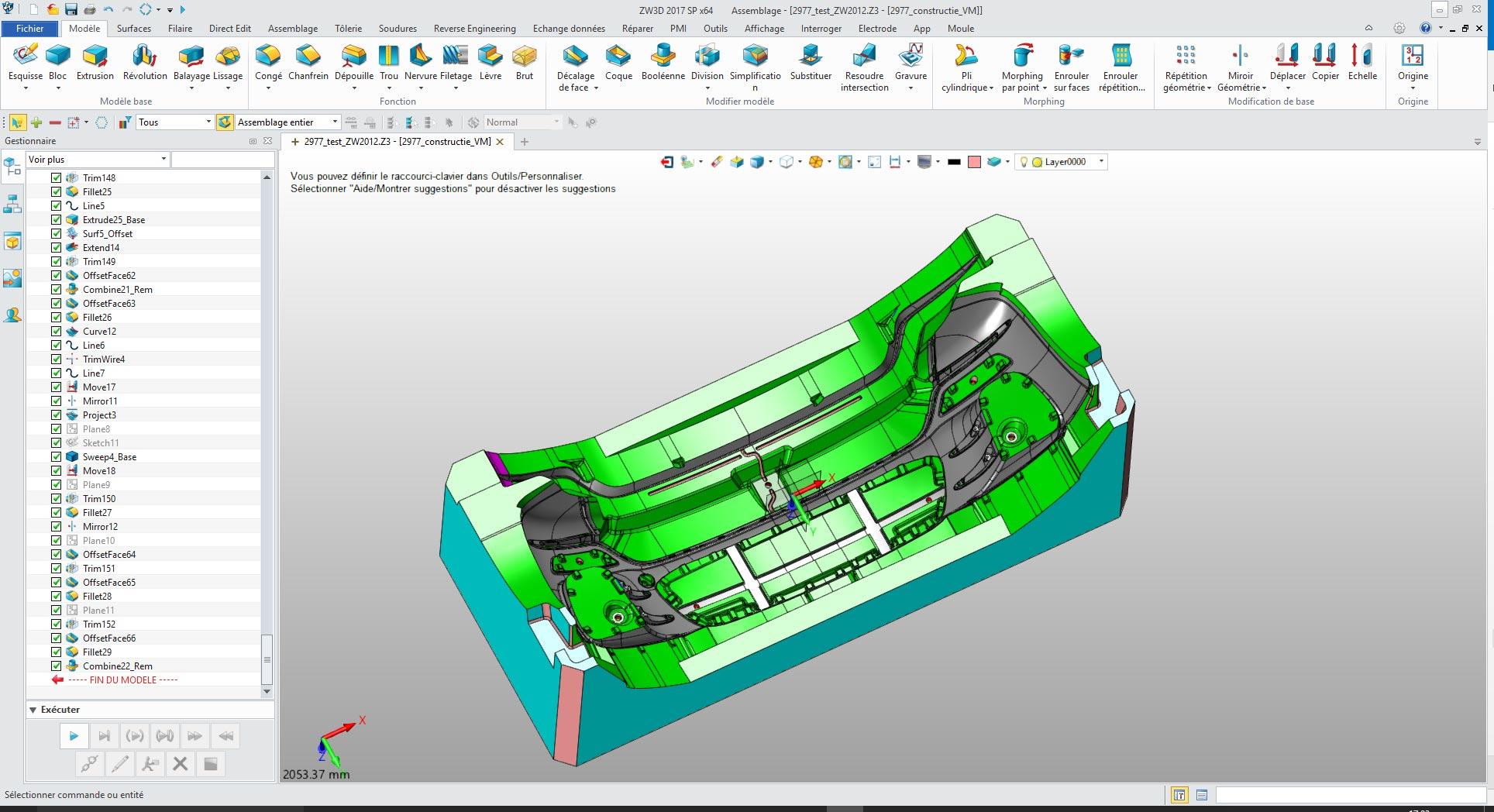Image resolution: width=1494 pixels, height=812 pixels.
Task: Open the Layer0000 dropdown
Action: pyautogui.click(x=1101, y=162)
